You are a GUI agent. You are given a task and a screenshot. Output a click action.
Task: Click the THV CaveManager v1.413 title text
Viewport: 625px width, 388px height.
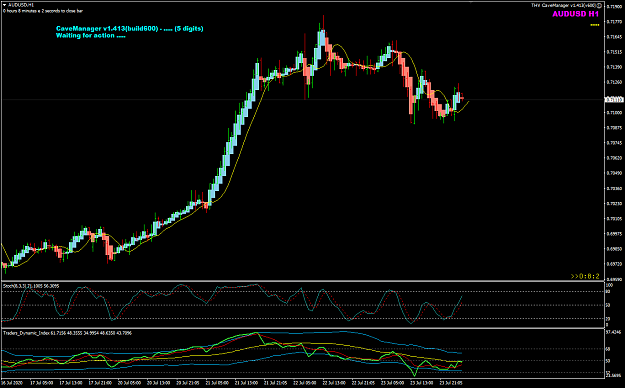pos(564,6)
